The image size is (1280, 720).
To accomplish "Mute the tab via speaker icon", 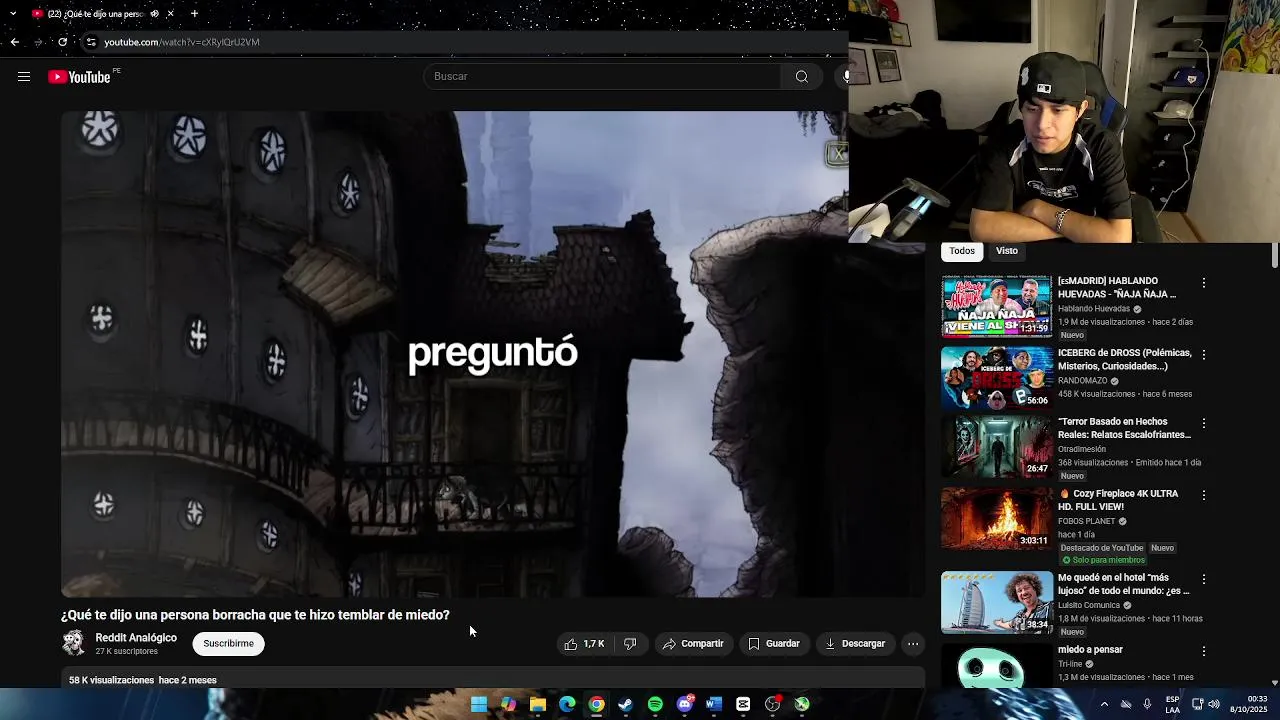I will (x=154, y=14).
